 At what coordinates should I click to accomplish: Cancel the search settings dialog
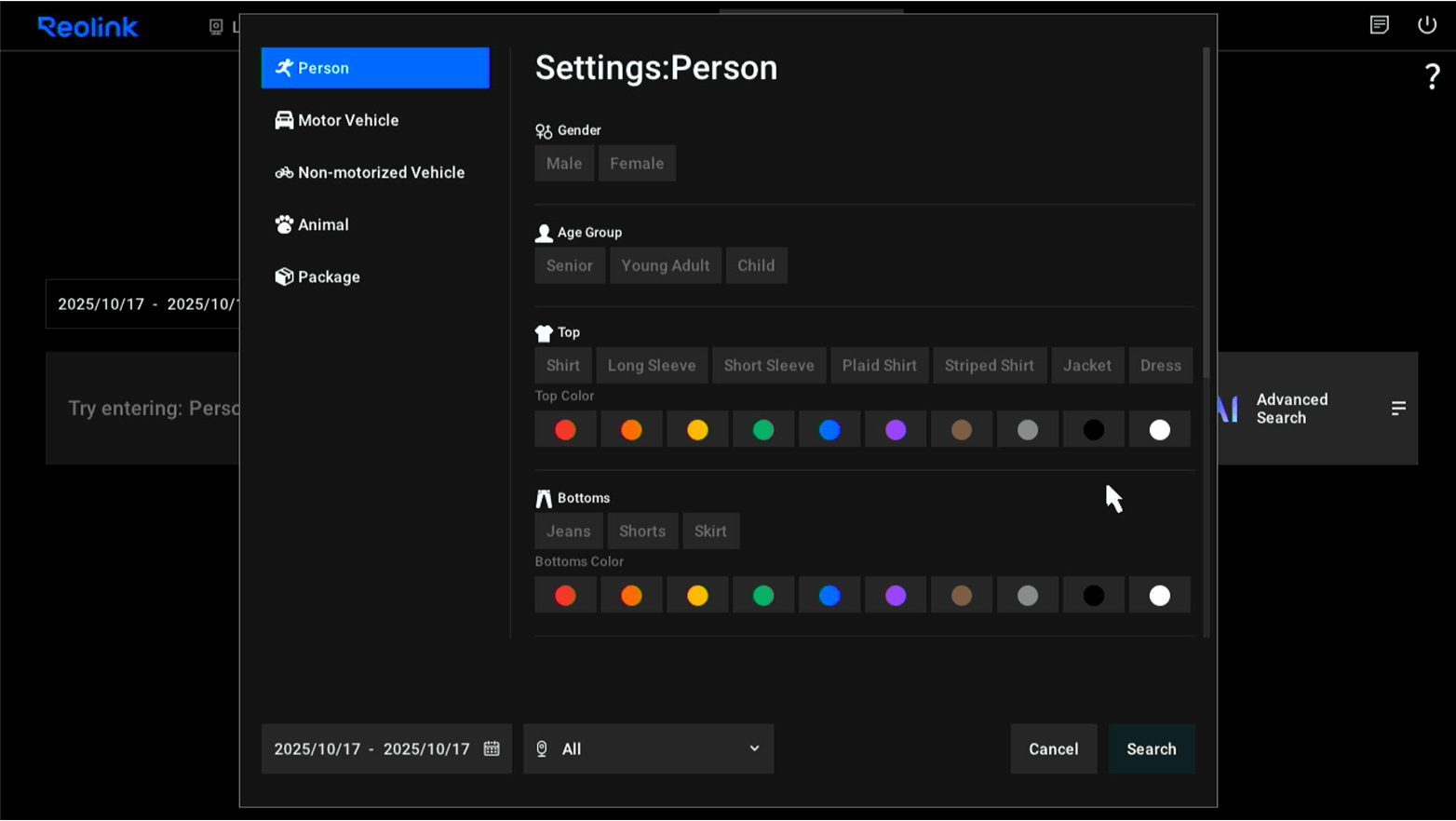tap(1053, 749)
